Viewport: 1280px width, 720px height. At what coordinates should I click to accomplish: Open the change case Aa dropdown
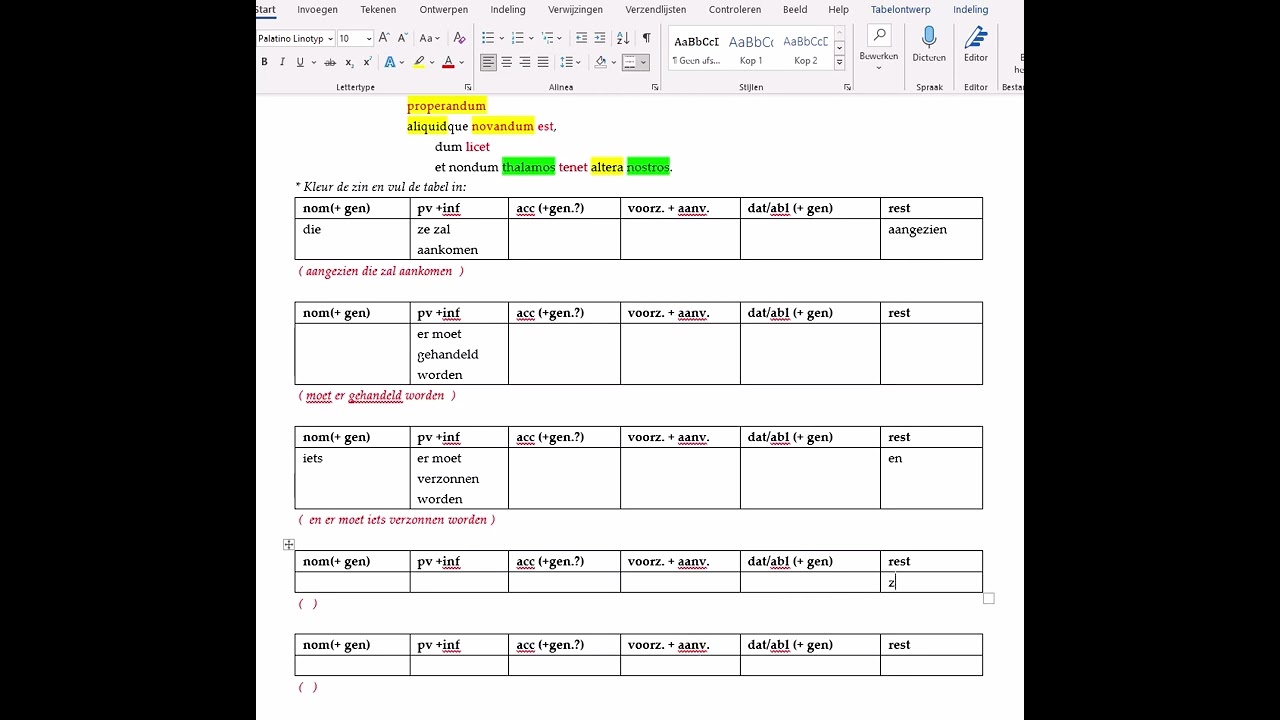428,38
